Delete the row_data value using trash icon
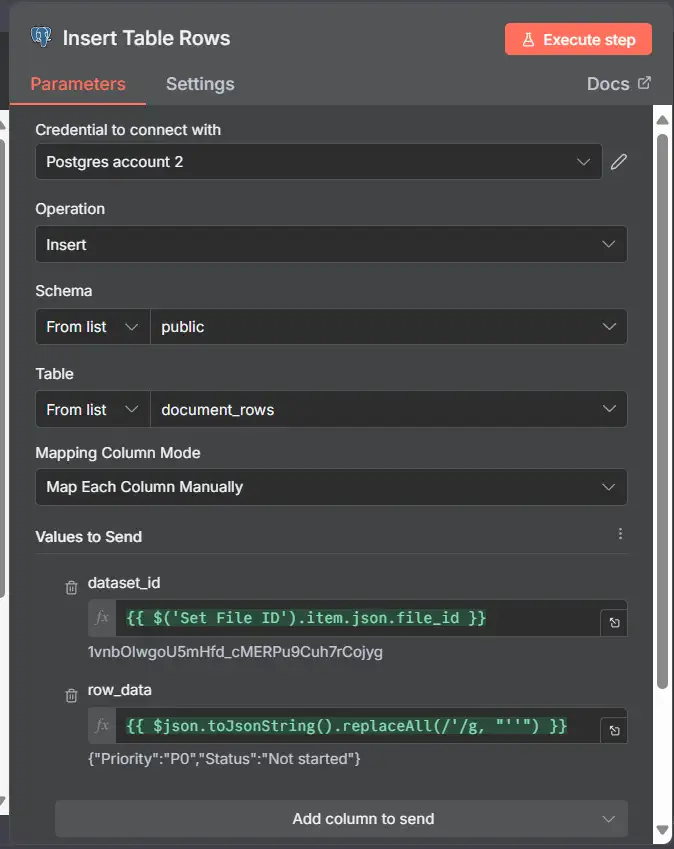 tap(71, 695)
